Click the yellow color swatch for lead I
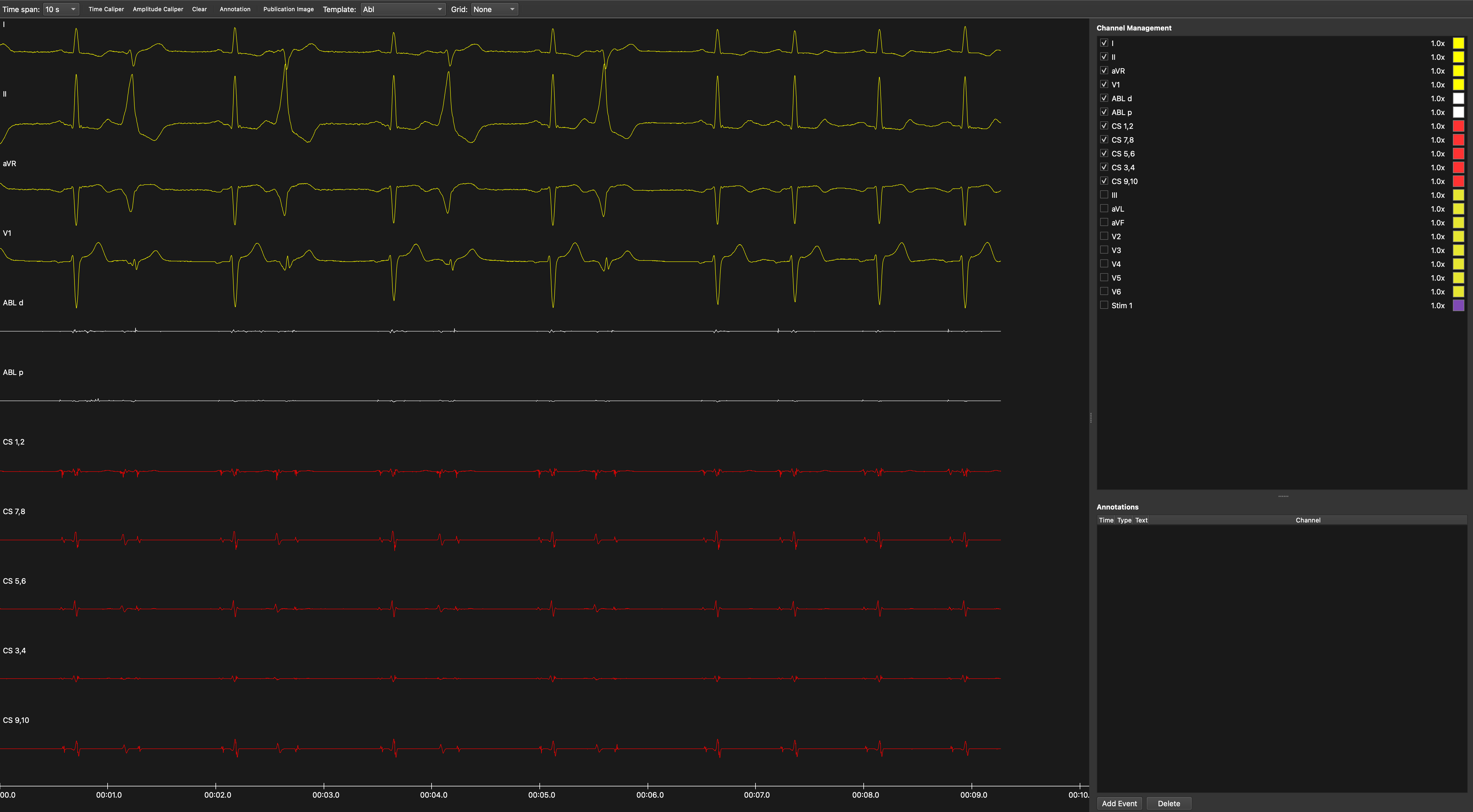 [x=1458, y=43]
